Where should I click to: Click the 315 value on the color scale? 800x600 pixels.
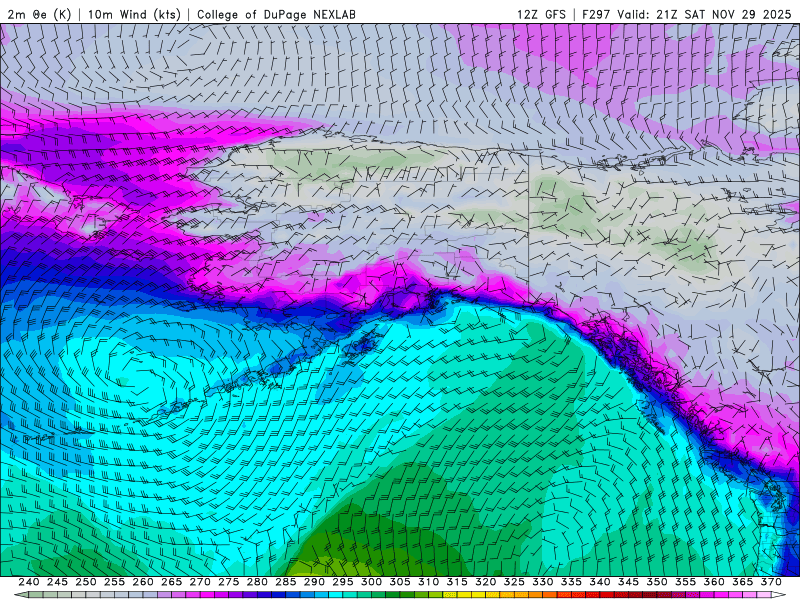point(457,582)
